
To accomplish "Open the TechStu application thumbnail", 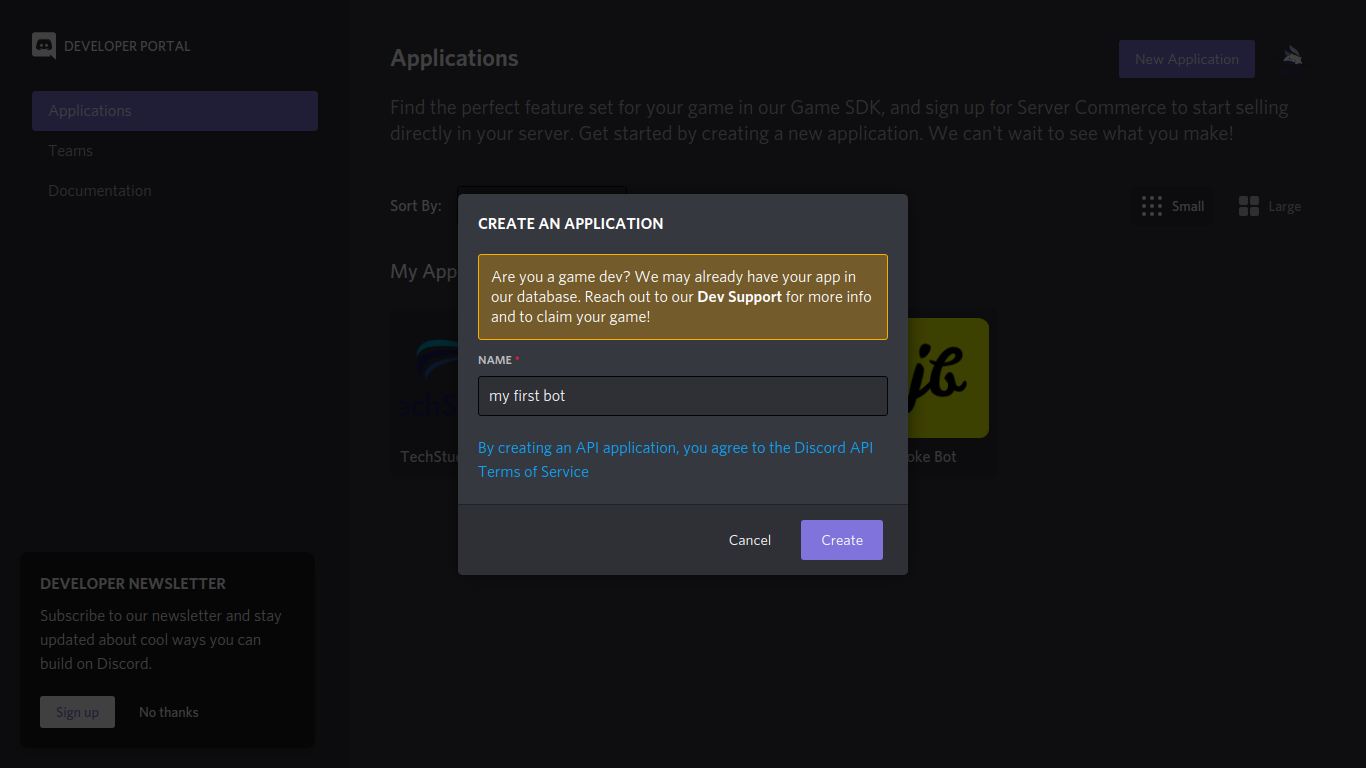I will (428, 378).
